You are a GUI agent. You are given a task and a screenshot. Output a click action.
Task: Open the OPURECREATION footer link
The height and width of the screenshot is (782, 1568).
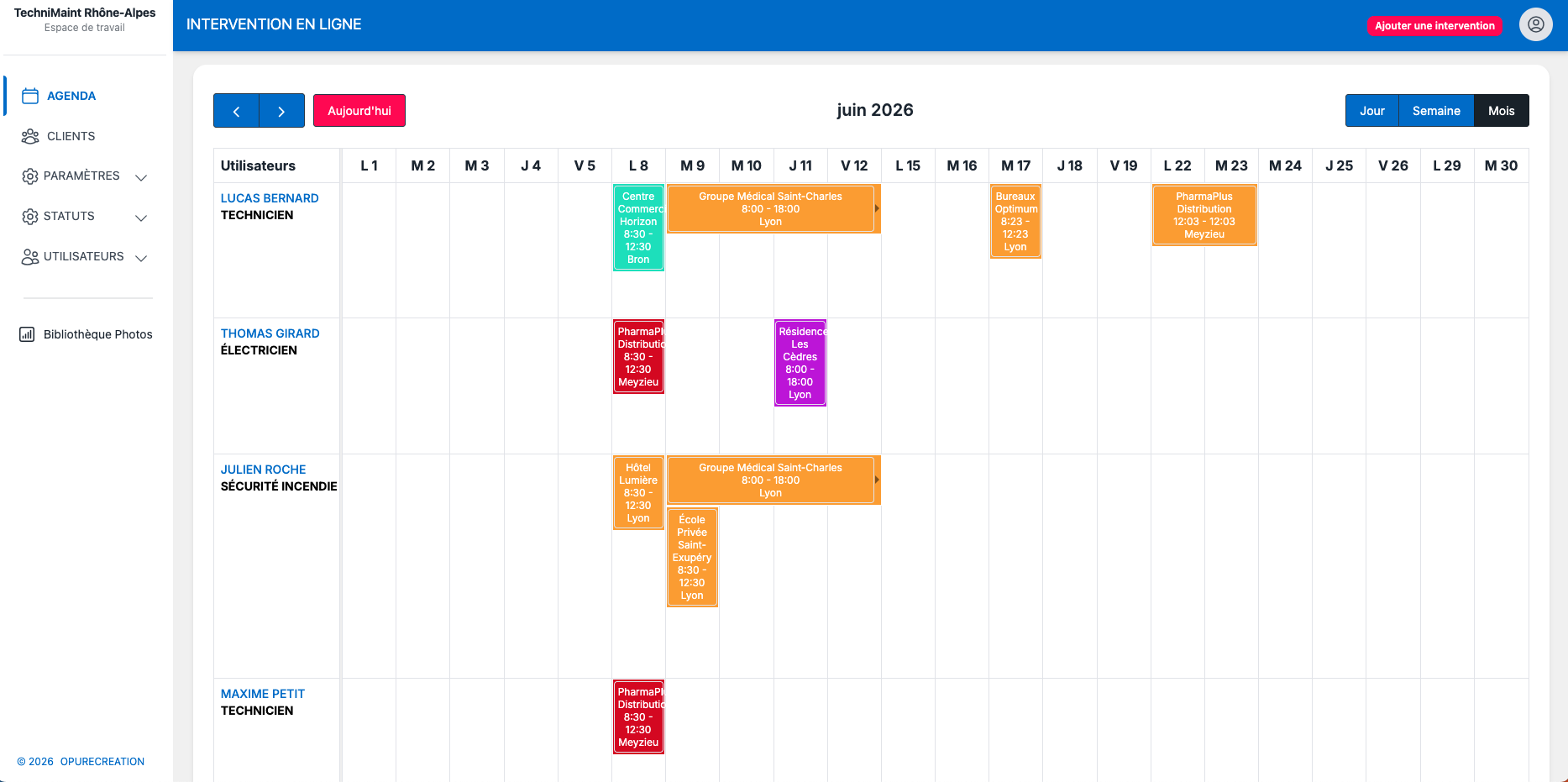(x=102, y=762)
